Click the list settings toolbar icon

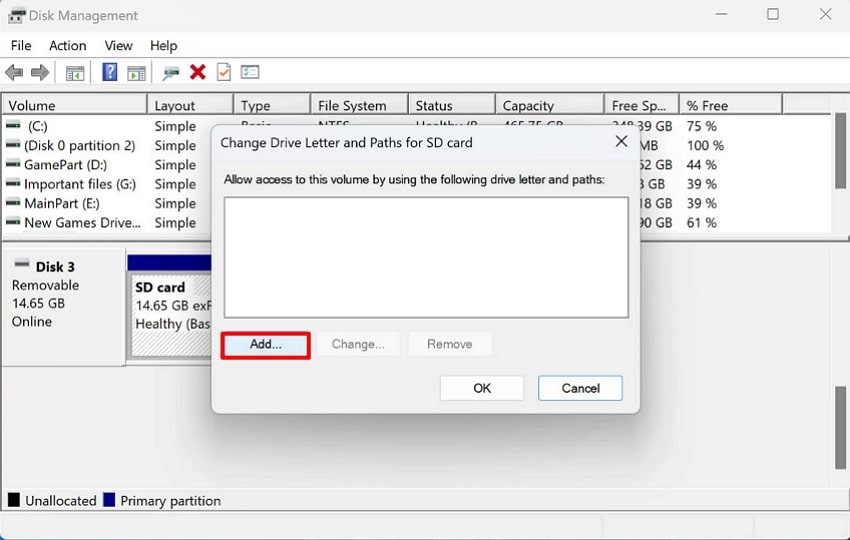pyautogui.click(x=250, y=72)
